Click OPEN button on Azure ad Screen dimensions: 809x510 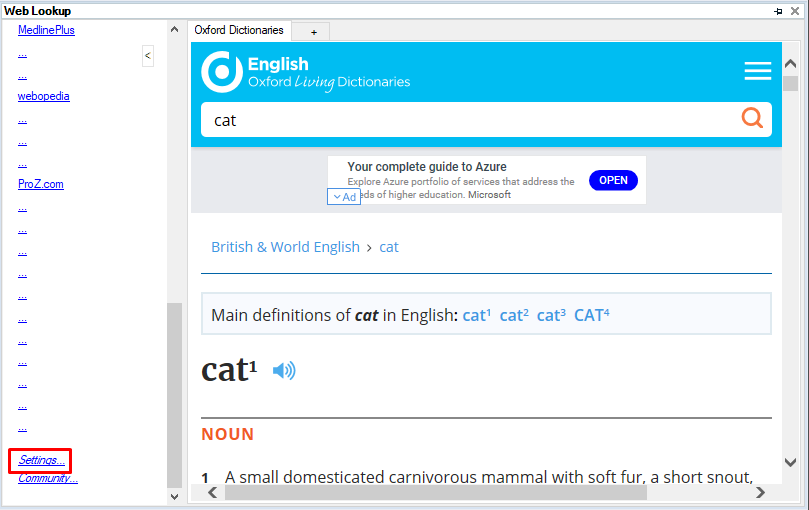click(x=613, y=180)
